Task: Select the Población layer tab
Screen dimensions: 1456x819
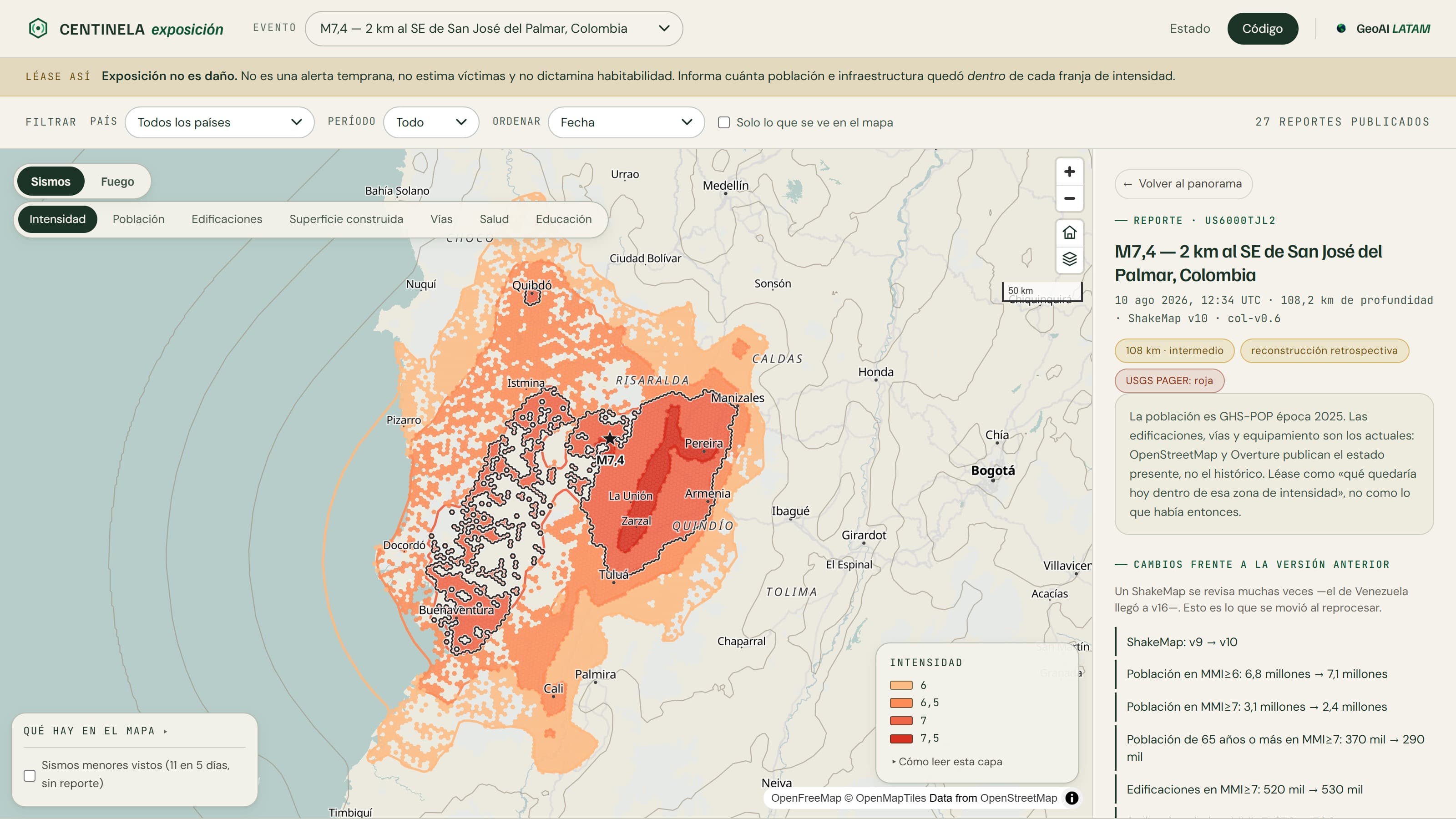Action: click(138, 219)
